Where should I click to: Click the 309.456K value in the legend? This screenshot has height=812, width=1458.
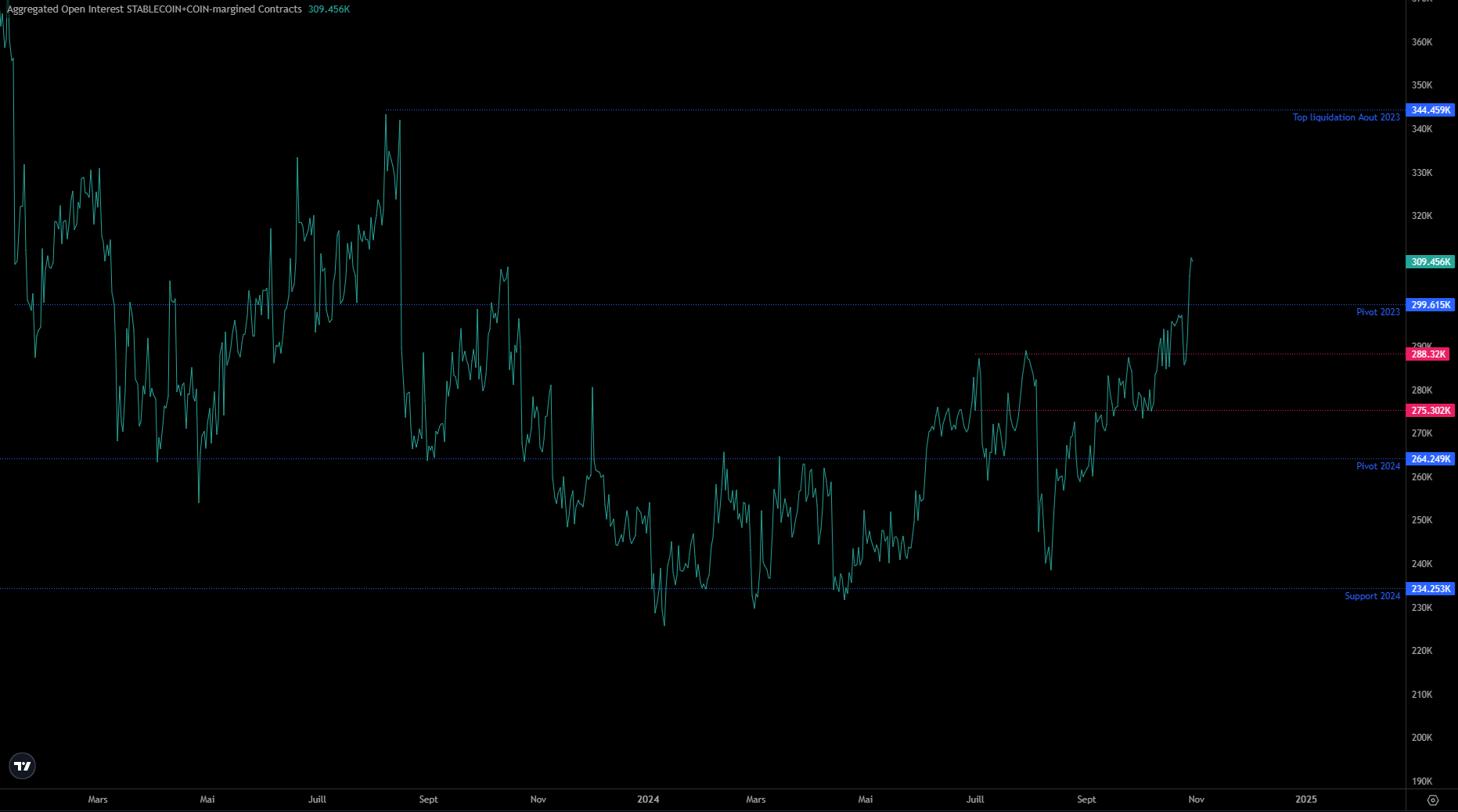click(328, 9)
